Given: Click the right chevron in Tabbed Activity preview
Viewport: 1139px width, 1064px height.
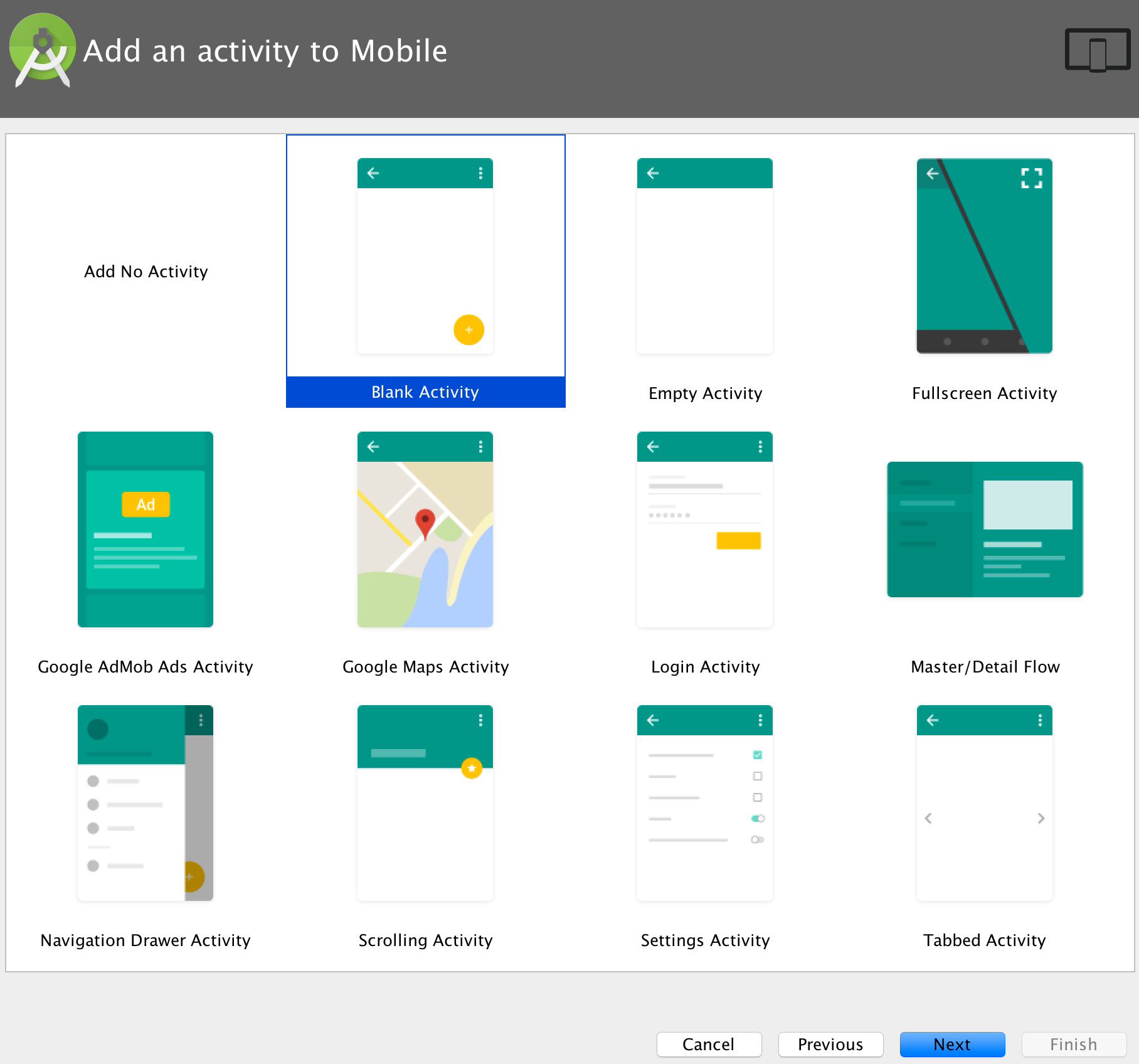Looking at the screenshot, I should [1041, 818].
